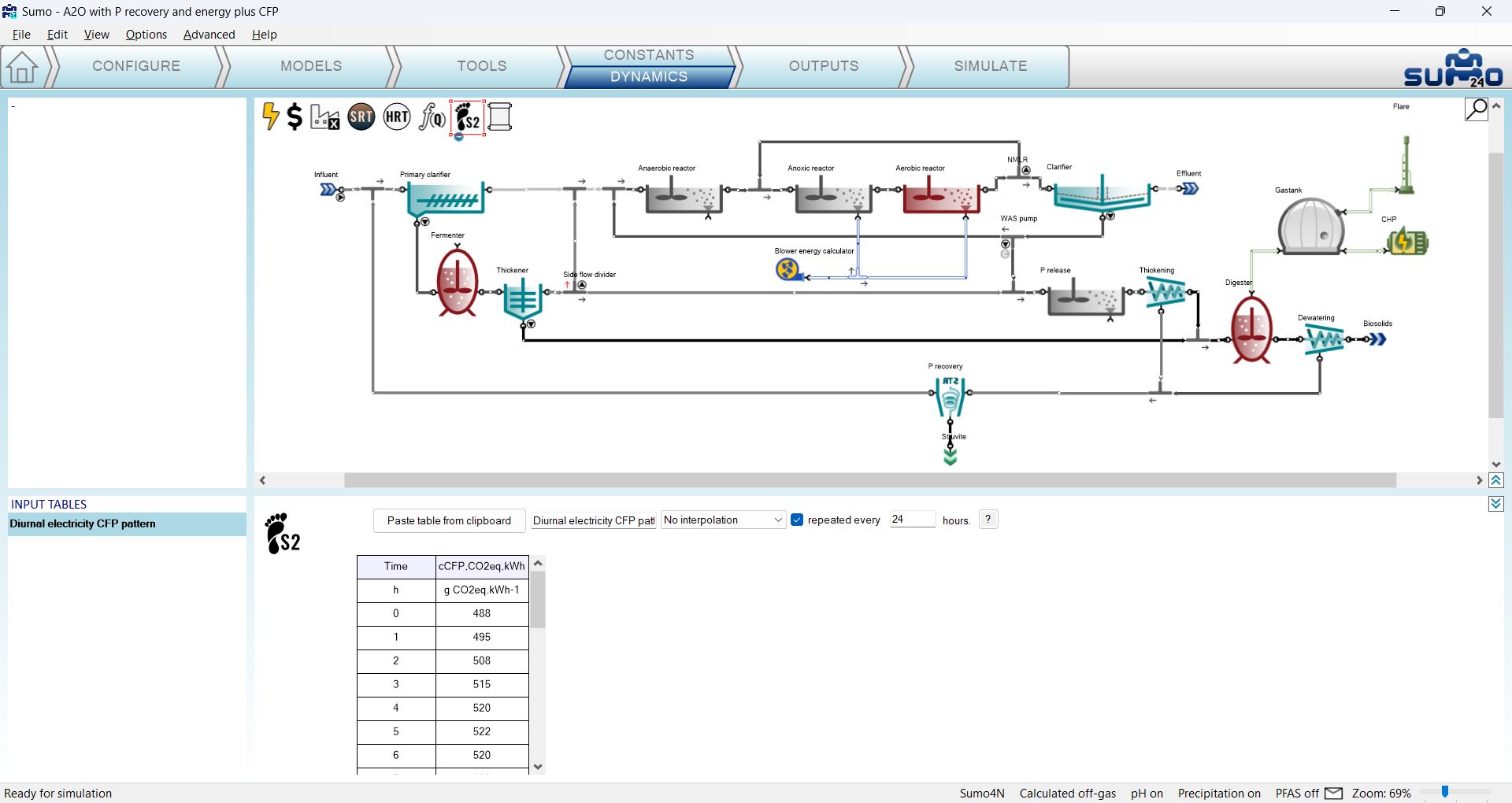Select Diurnal electricity CFP pattern table
The width and height of the screenshot is (1512, 803).
(127, 524)
